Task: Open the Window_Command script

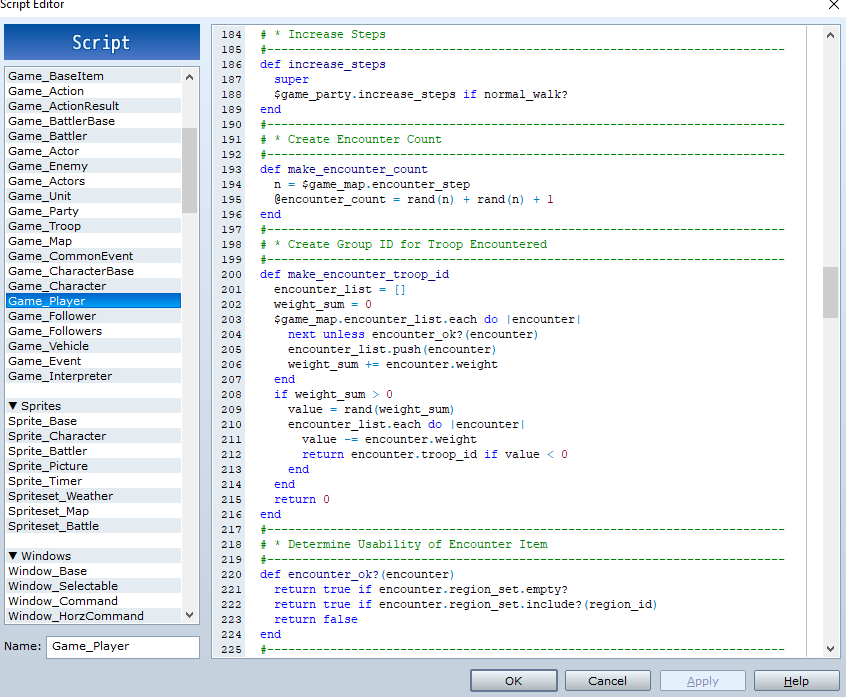Action: point(94,601)
